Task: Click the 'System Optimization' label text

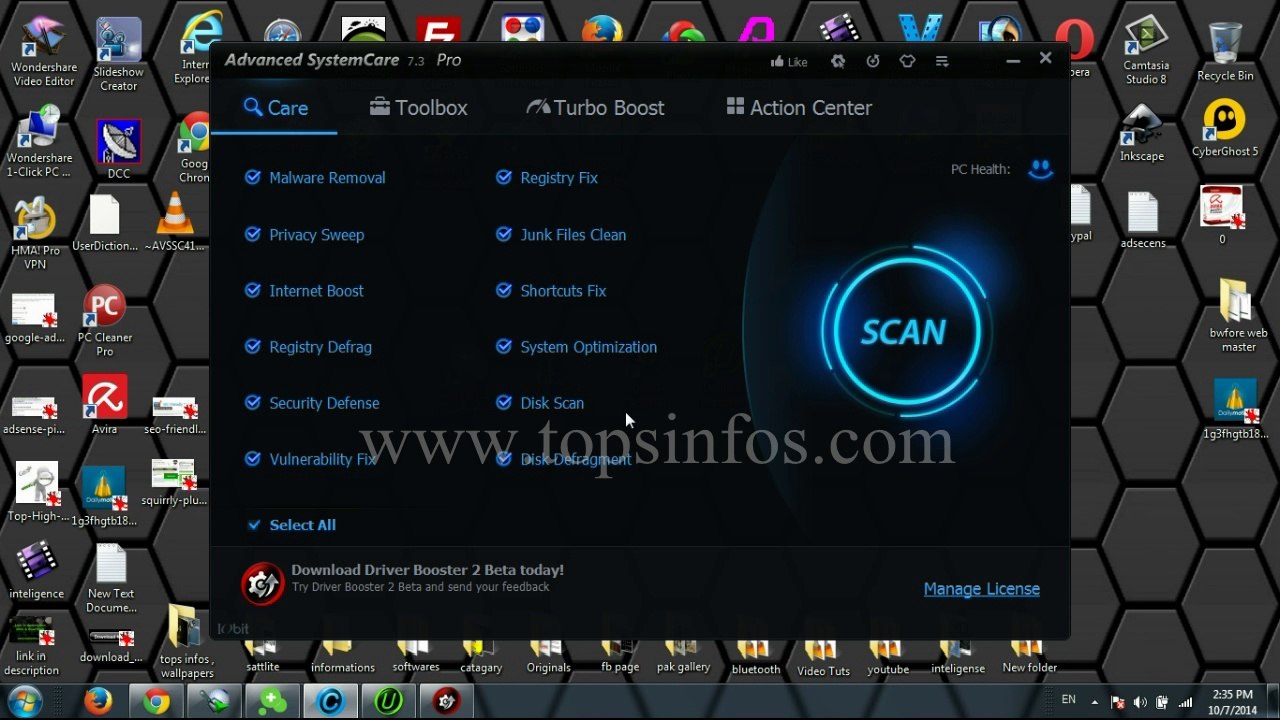Action: point(589,347)
